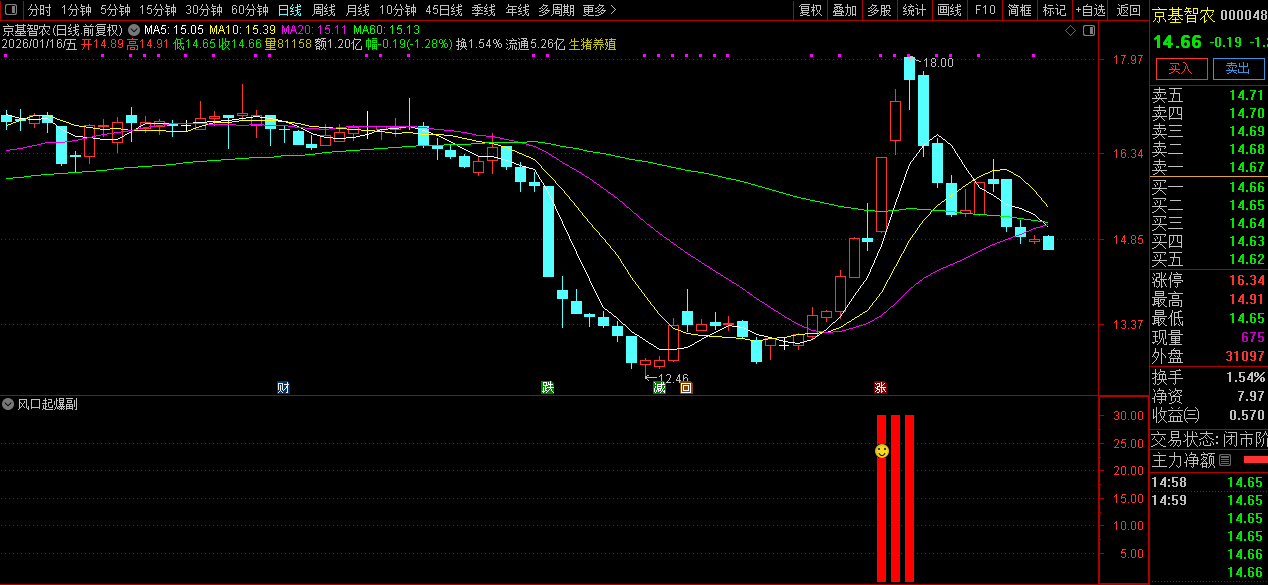
Task: Click the 标记 mark button
Action: [1055, 10]
